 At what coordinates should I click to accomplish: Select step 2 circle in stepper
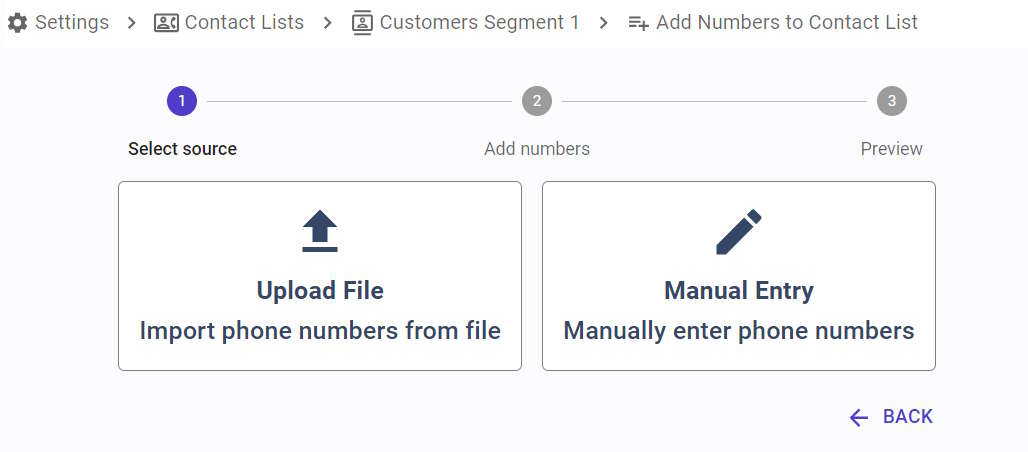pos(537,101)
